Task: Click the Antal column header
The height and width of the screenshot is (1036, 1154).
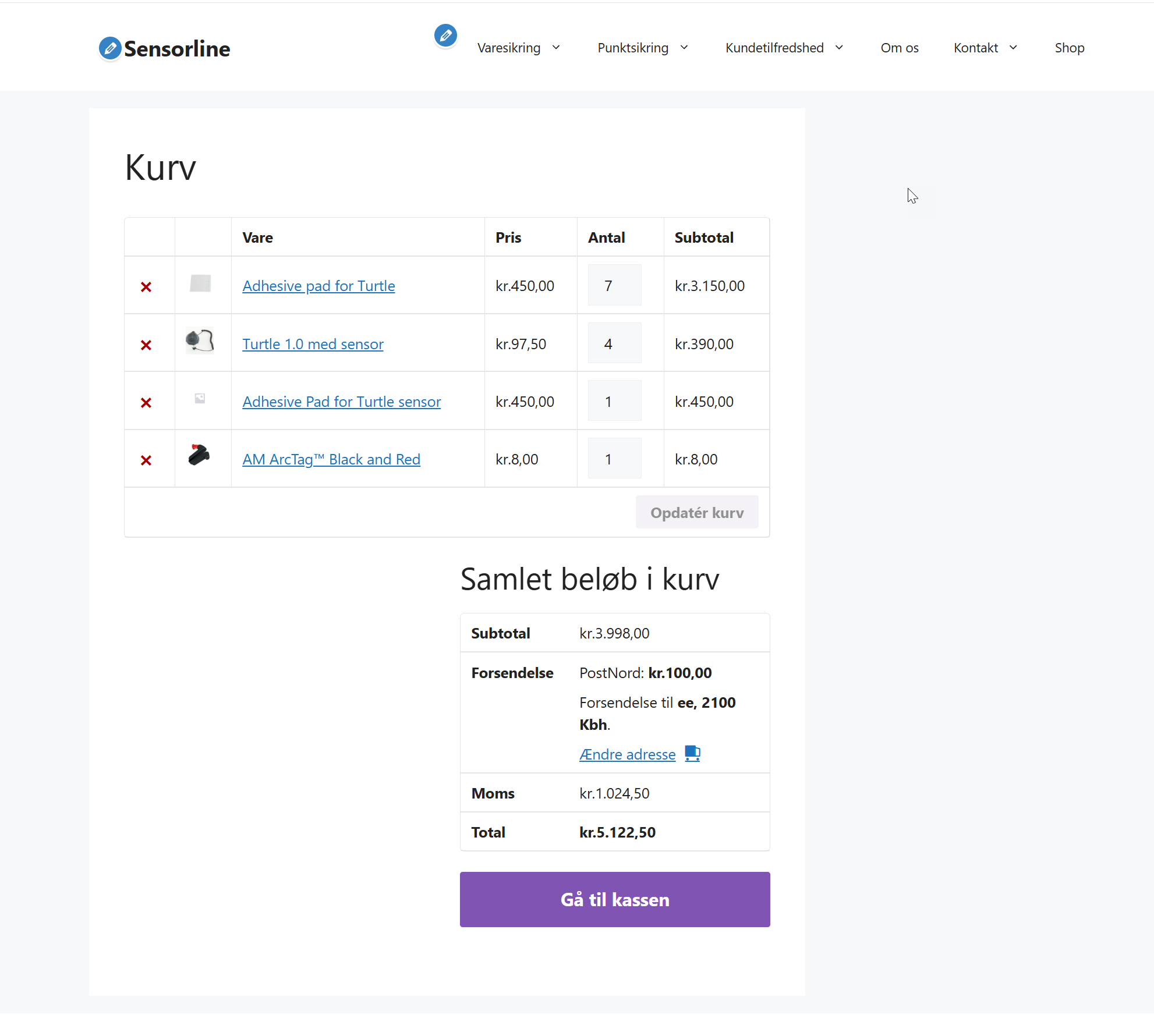Action: click(606, 237)
